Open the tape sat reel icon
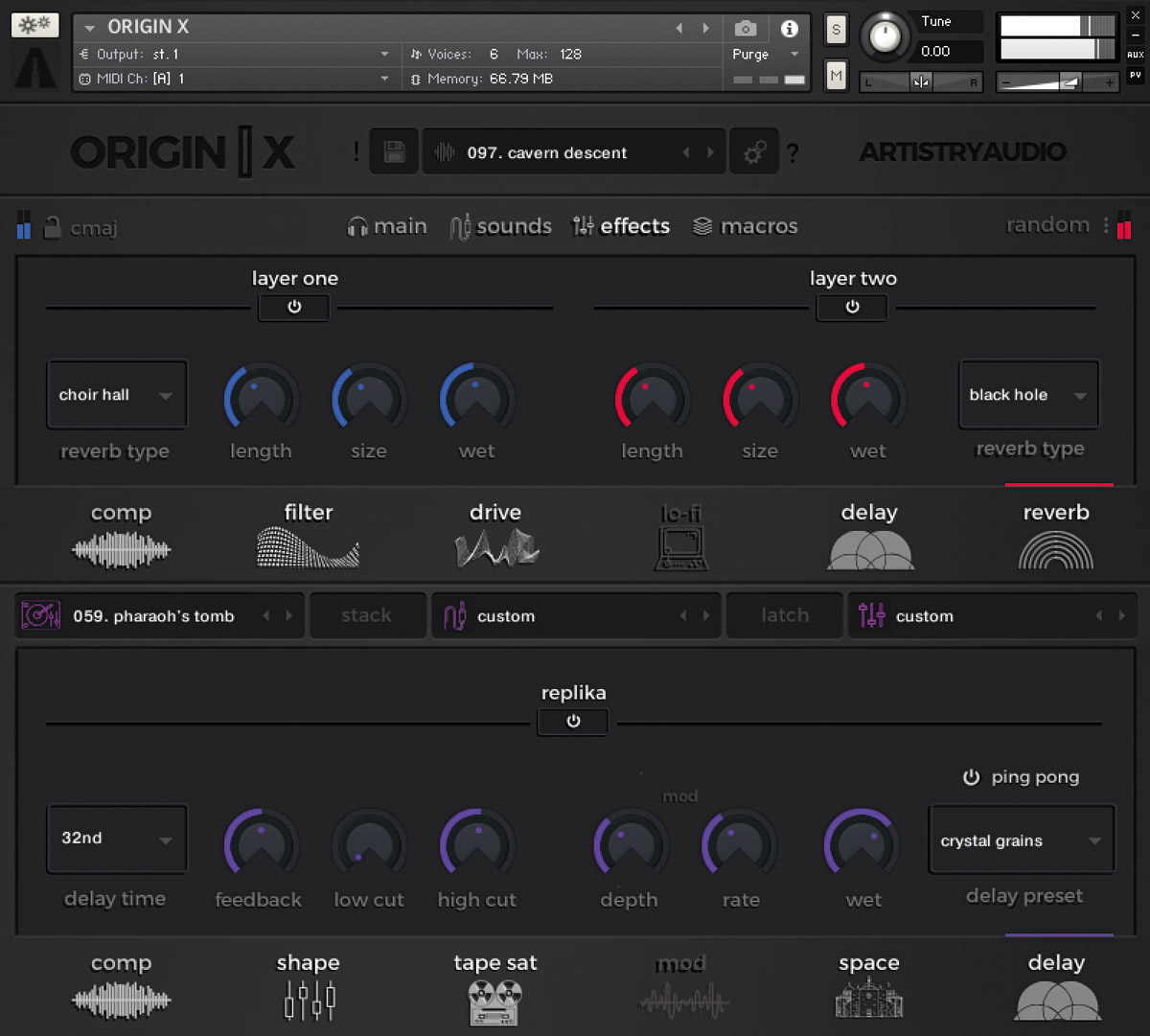The height and width of the screenshot is (1036, 1150). (495, 1001)
